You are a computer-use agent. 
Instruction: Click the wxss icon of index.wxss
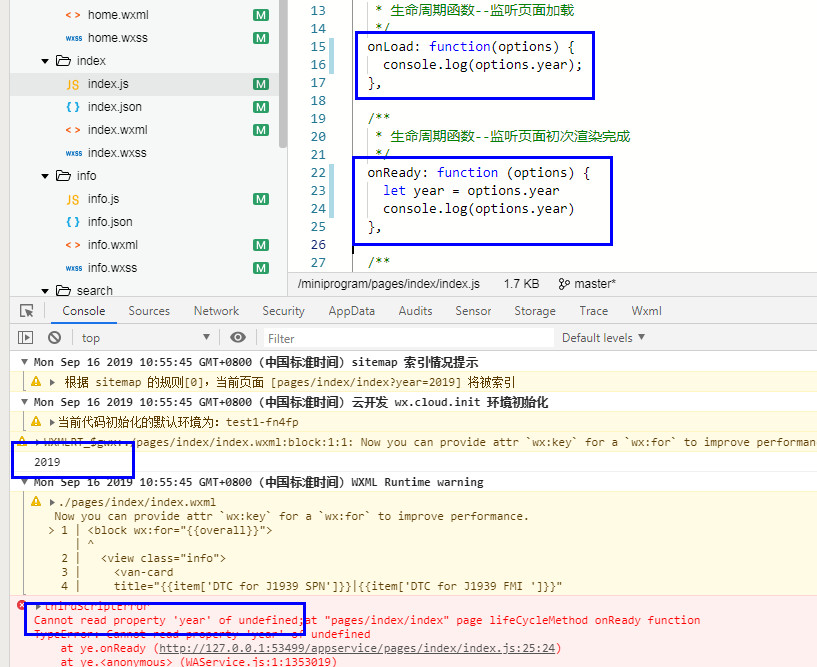coord(73,153)
